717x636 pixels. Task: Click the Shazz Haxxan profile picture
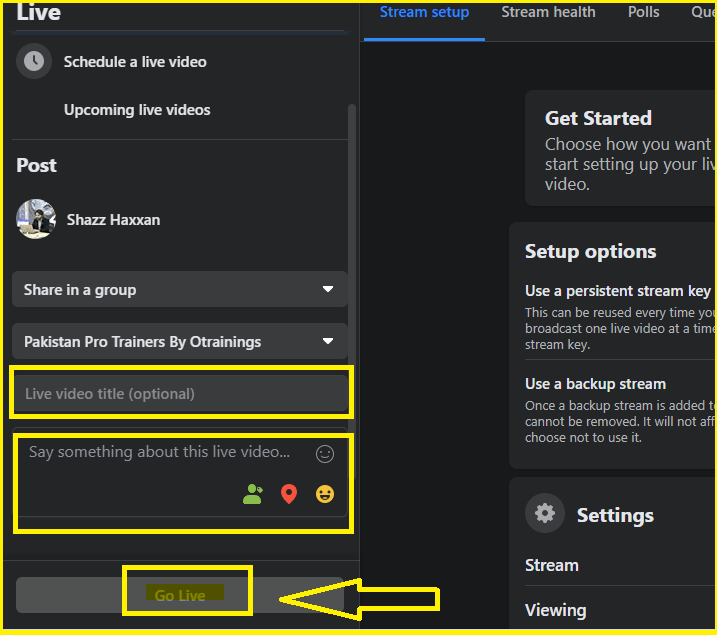pos(36,219)
